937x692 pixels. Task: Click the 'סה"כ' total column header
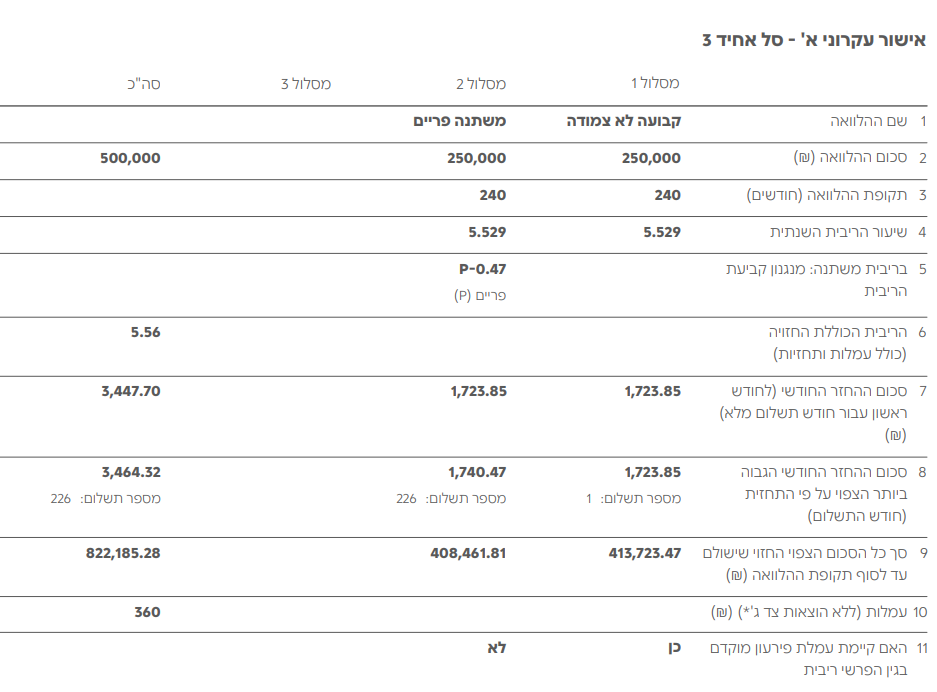(x=143, y=84)
